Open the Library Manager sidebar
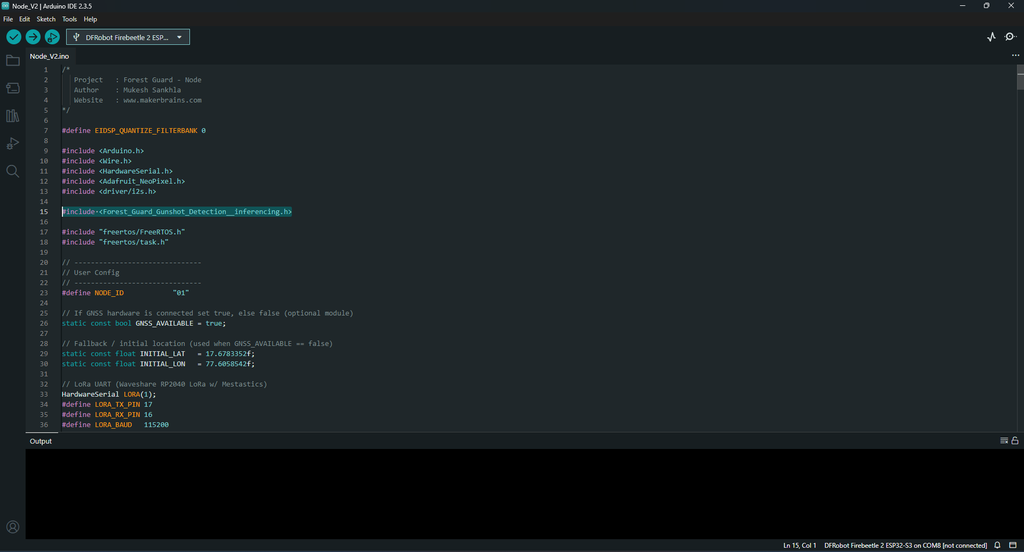Image resolution: width=1024 pixels, height=552 pixels. 12,116
